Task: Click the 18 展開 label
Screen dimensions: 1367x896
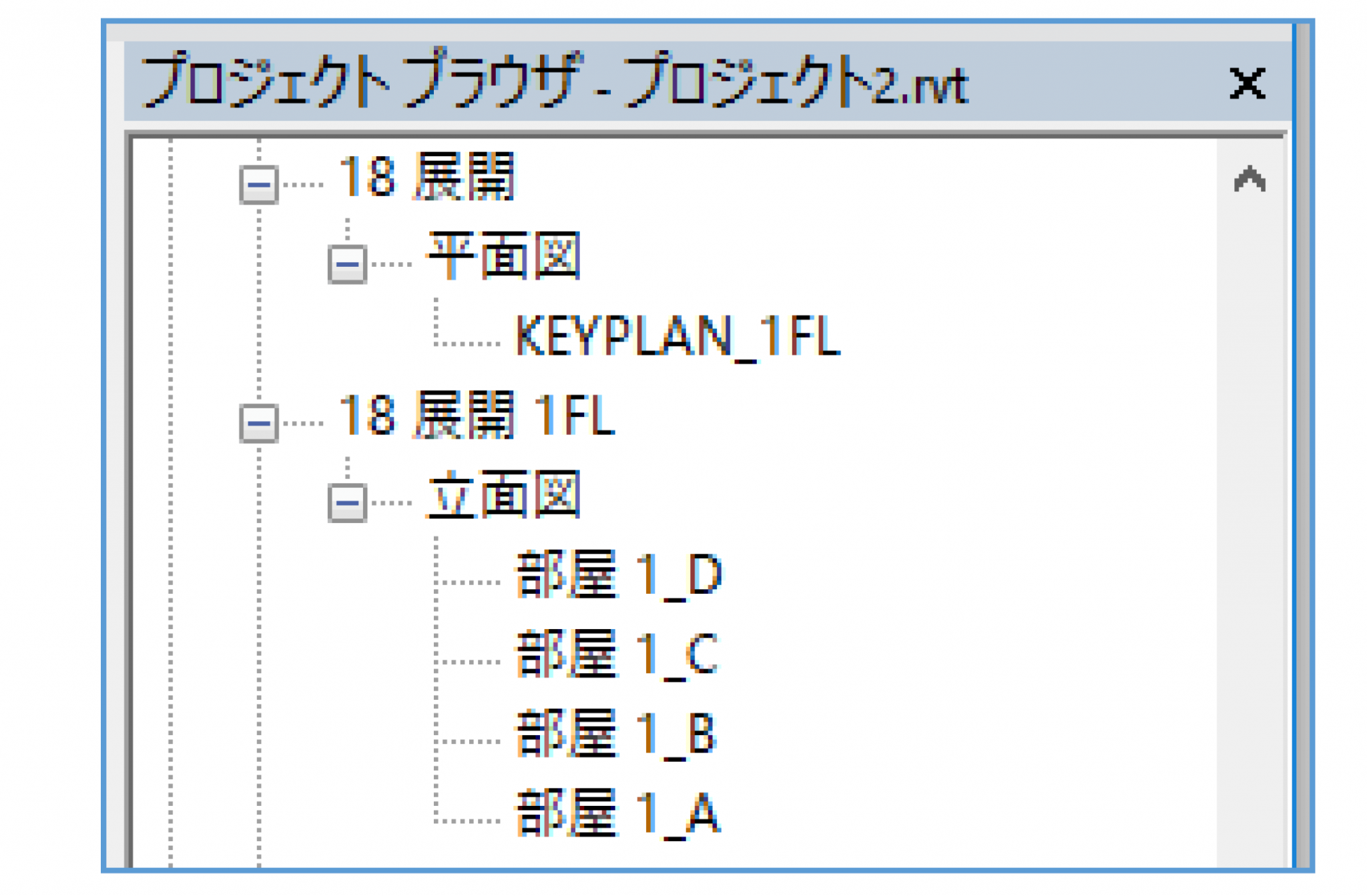Action: 427,177
